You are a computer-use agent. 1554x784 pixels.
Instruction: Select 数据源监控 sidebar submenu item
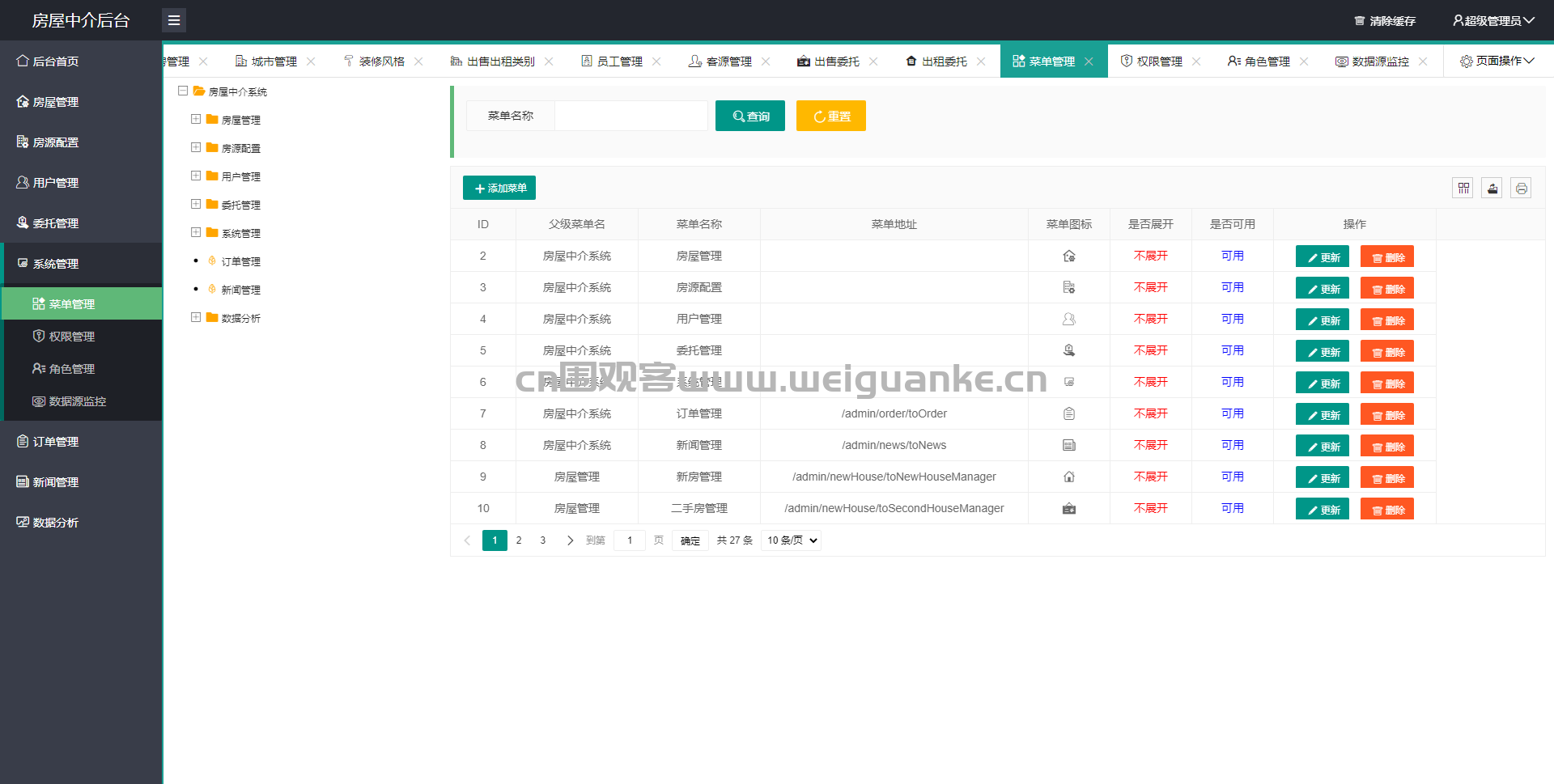pos(83,400)
